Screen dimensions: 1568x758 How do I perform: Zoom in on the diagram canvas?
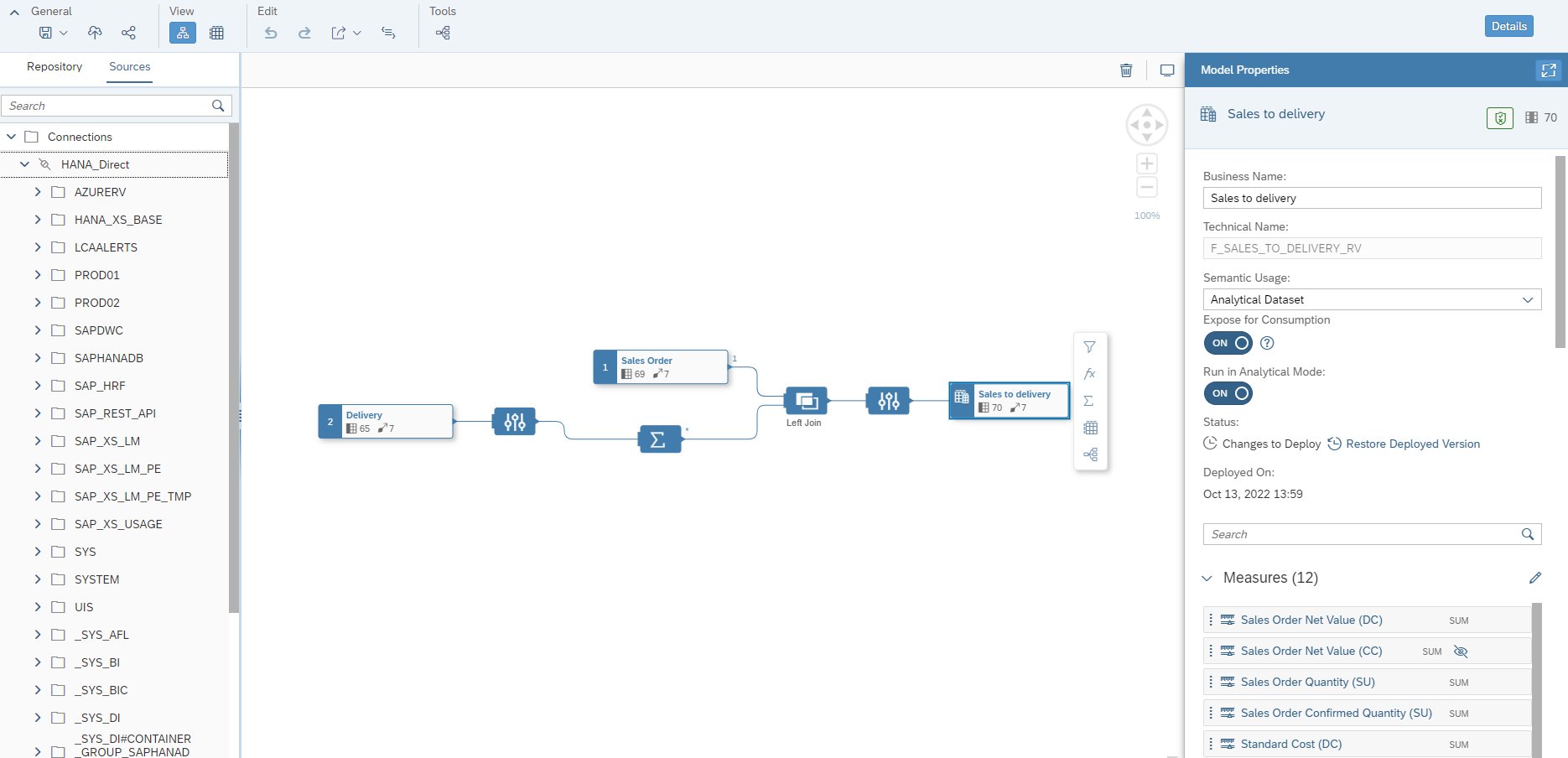click(1146, 164)
